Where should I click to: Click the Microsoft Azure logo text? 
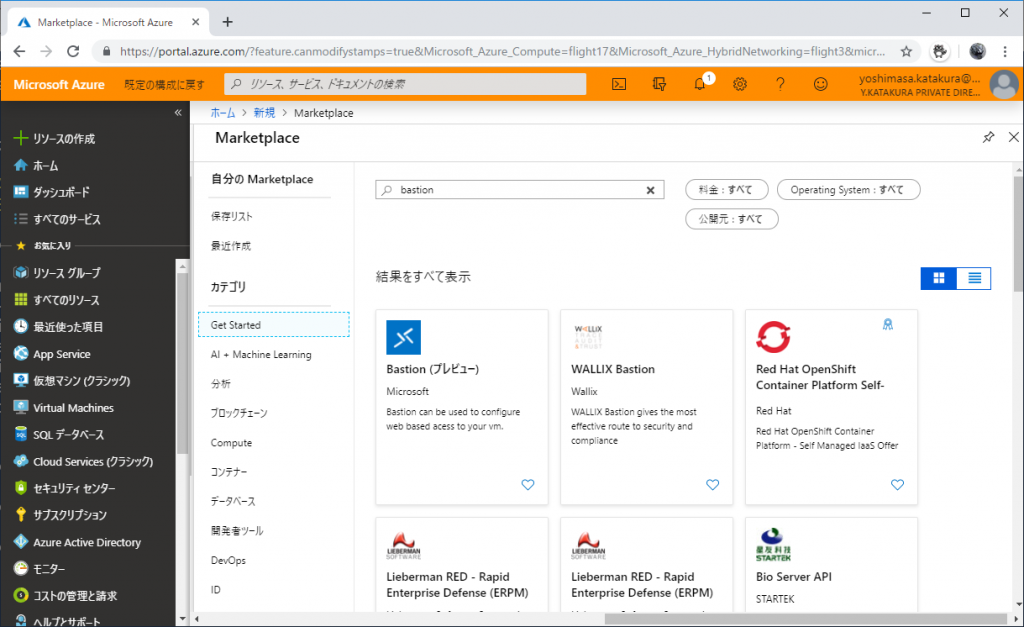tap(59, 84)
